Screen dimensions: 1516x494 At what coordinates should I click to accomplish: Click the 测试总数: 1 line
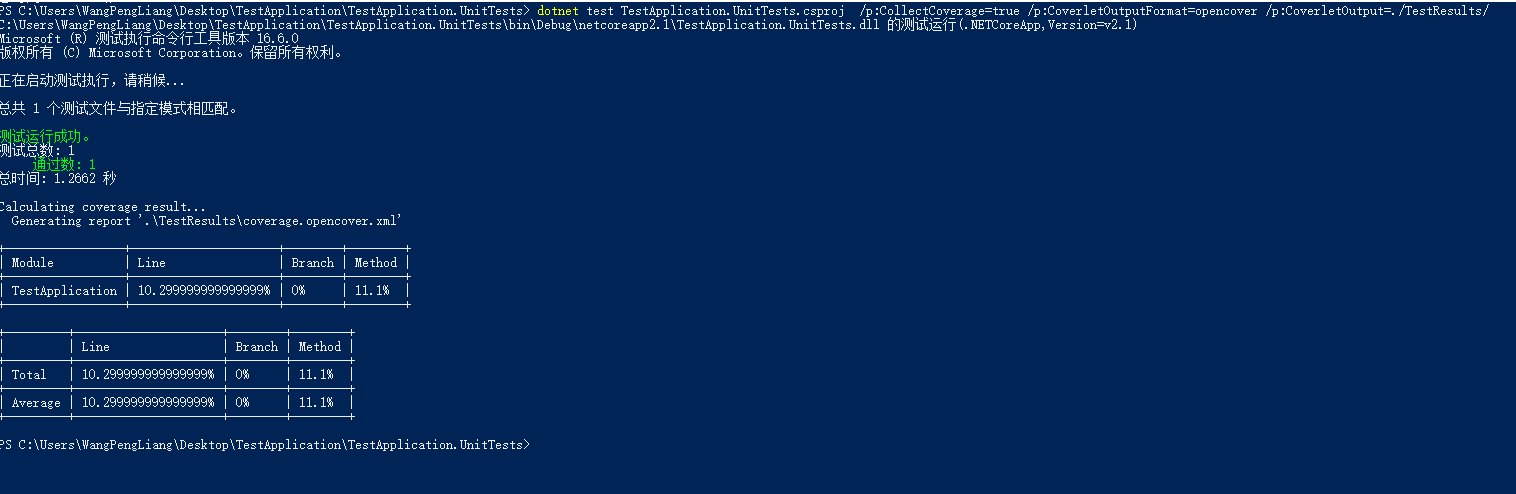coord(37,150)
